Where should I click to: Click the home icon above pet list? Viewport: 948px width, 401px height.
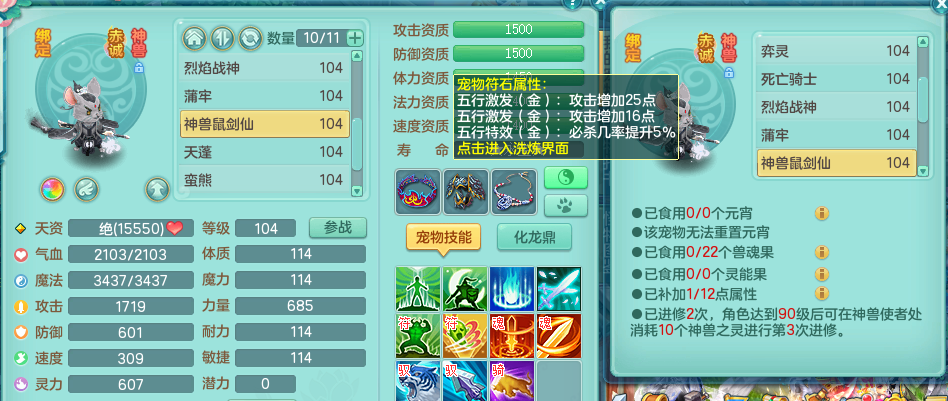point(194,38)
